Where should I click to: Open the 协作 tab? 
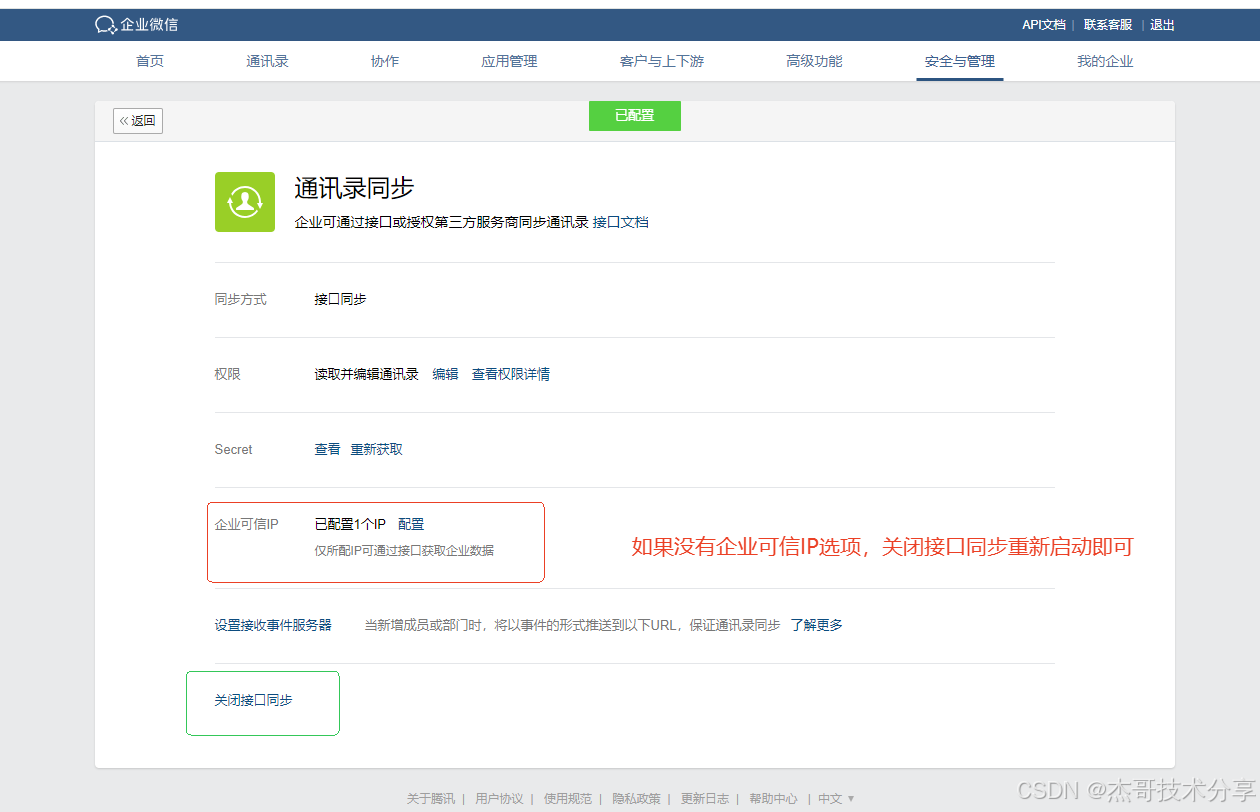(x=385, y=61)
